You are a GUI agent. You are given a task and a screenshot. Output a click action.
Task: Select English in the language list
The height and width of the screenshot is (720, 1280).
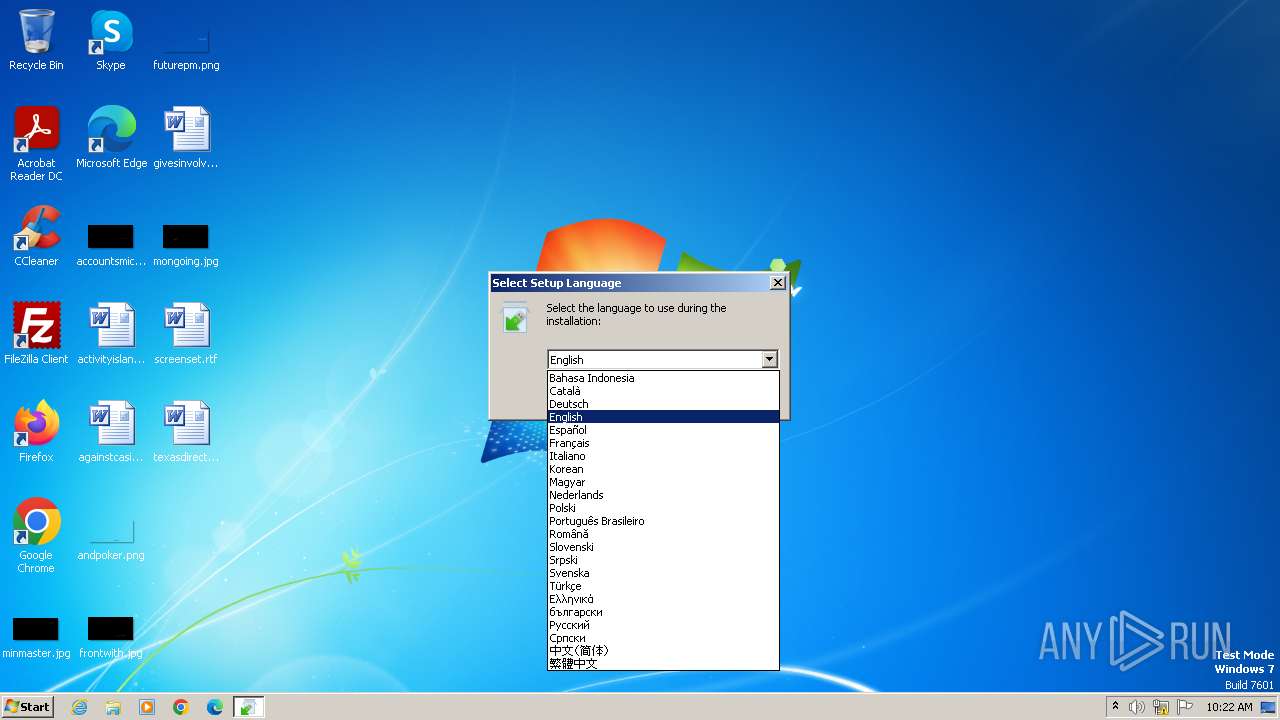tap(663, 417)
